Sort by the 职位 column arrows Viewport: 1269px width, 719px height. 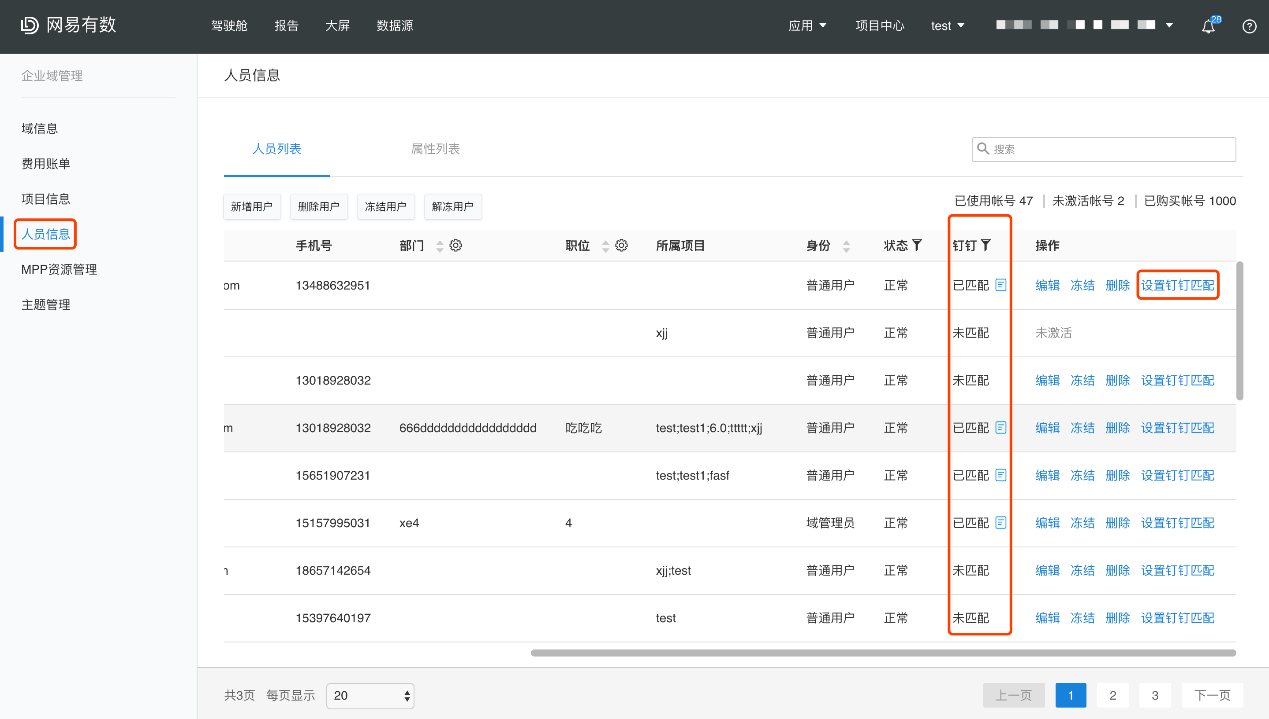click(605, 246)
